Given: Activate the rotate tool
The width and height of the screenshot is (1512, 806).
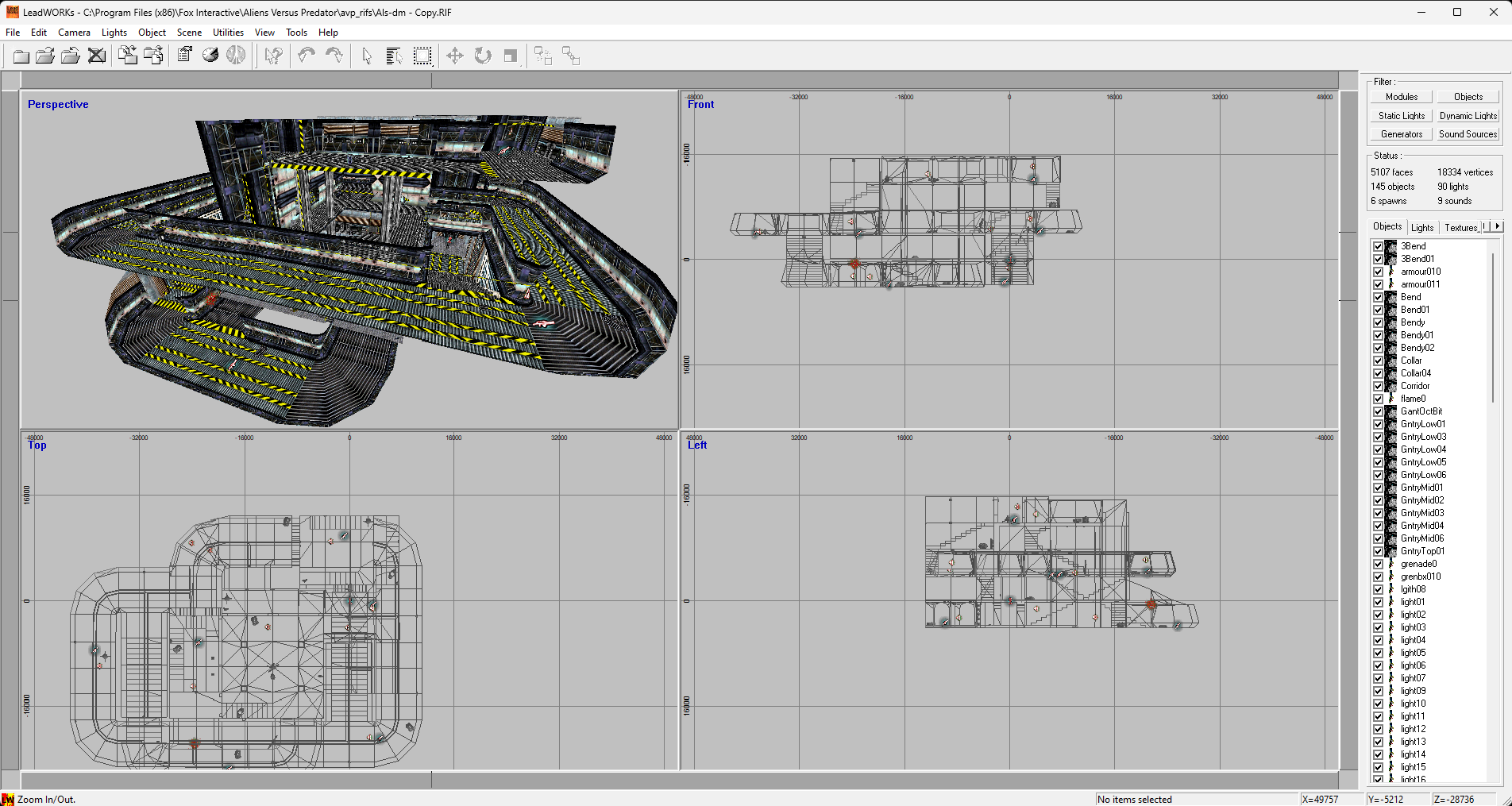Looking at the screenshot, I should tap(483, 56).
